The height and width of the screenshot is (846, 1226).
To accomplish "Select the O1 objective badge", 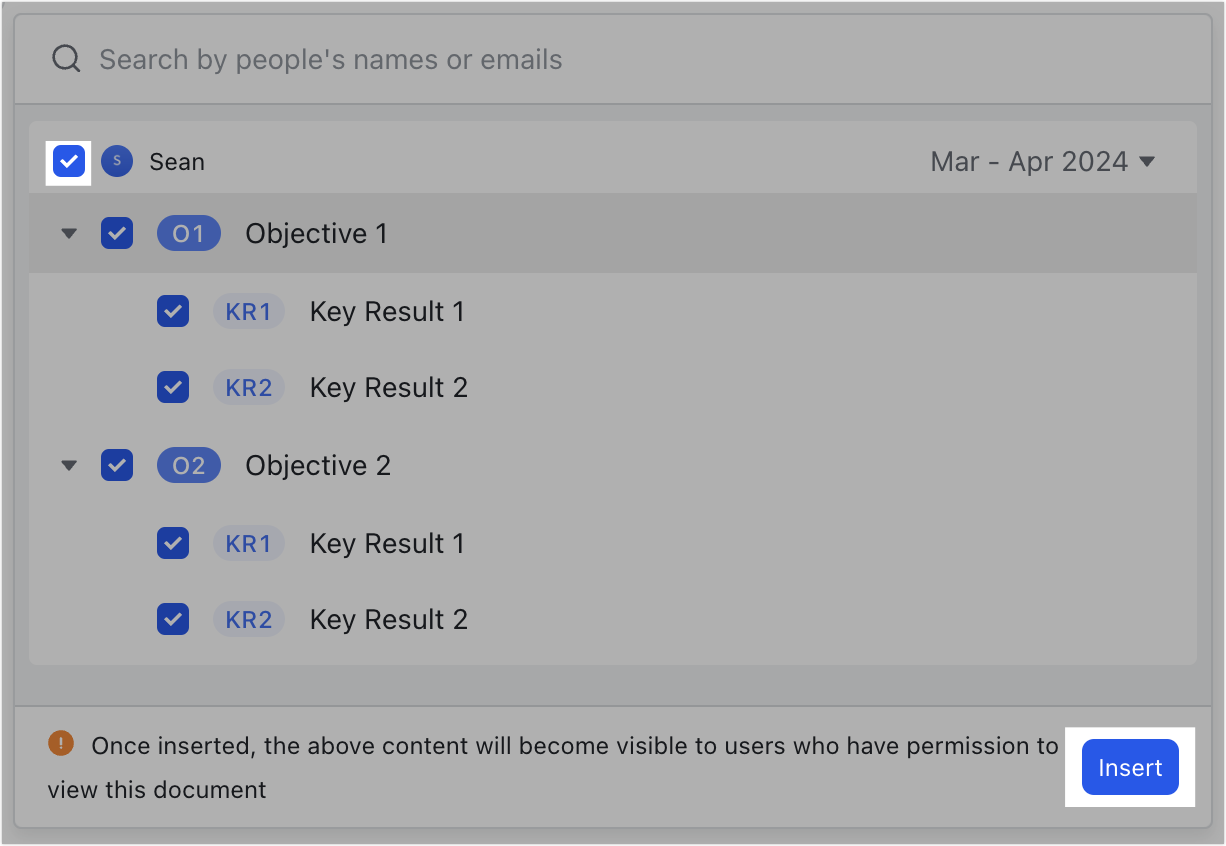I will pos(188,233).
